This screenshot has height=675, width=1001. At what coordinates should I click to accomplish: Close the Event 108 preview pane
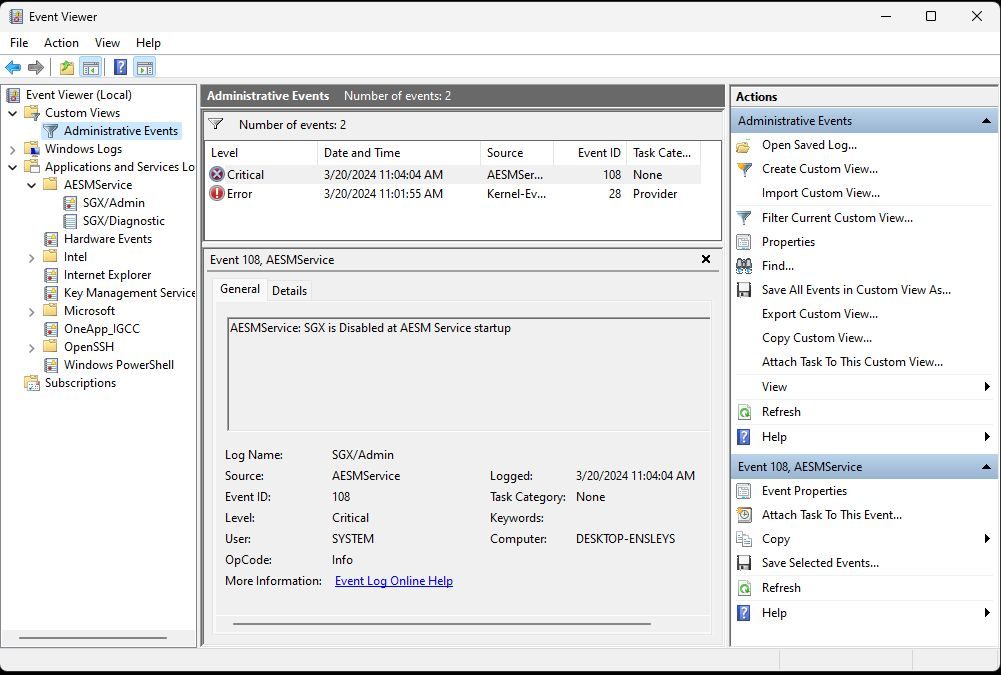tap(706, 259)
